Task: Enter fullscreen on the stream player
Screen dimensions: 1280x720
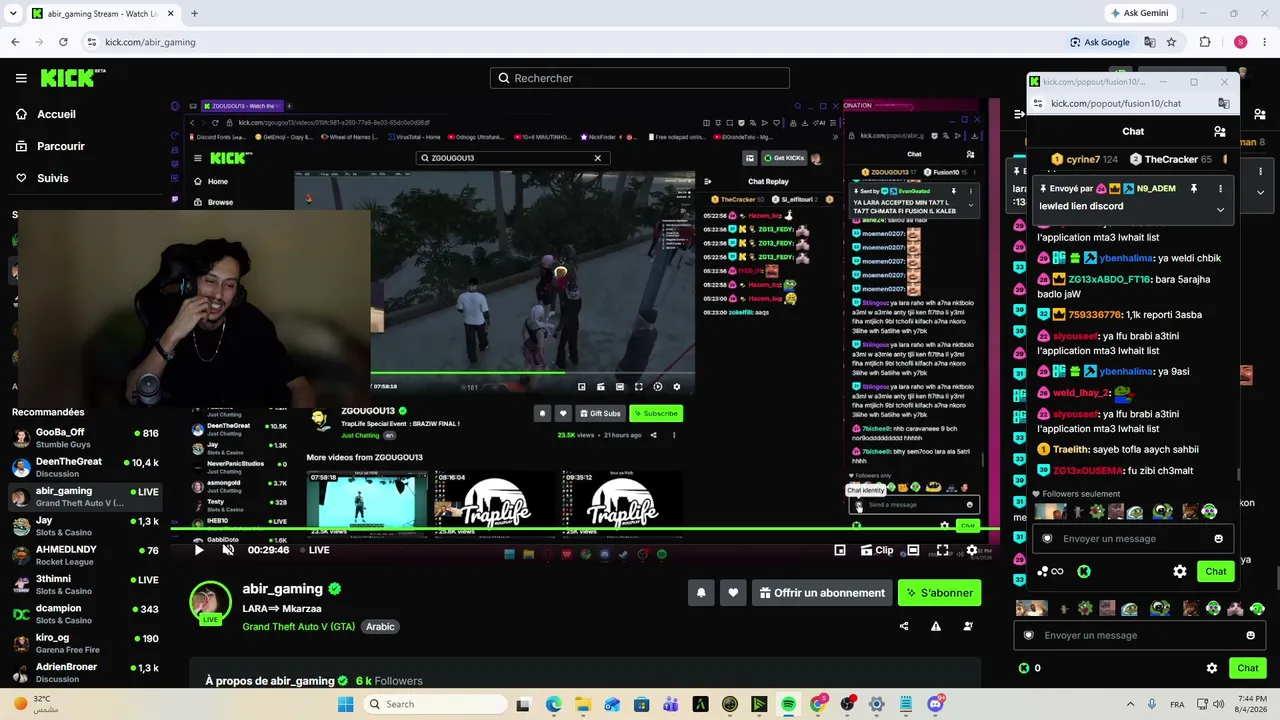Action: coord(942,550)
